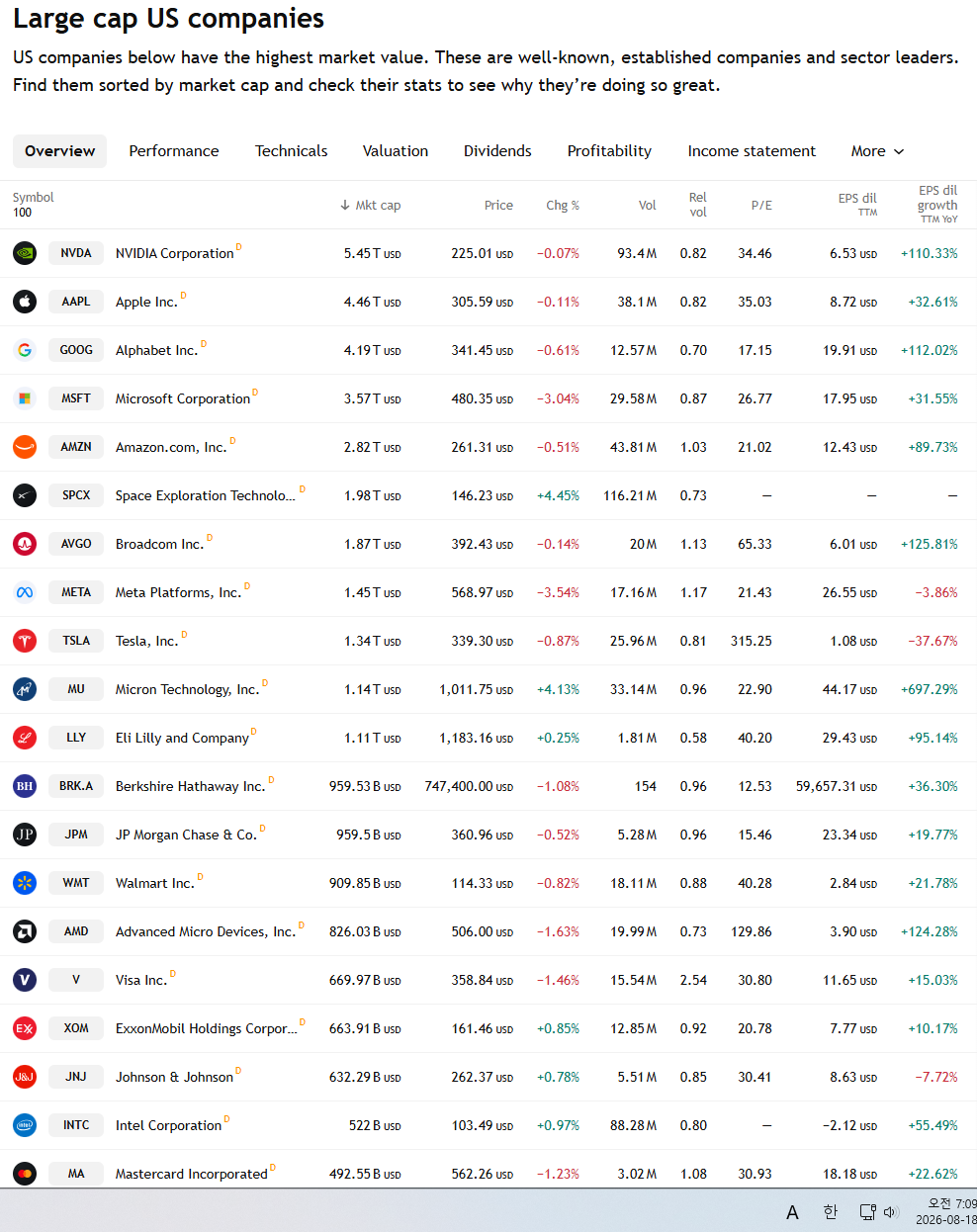Open Tesla, Inc. company link
Screen dimensions: 977x1232
click(x=147, y=641)
